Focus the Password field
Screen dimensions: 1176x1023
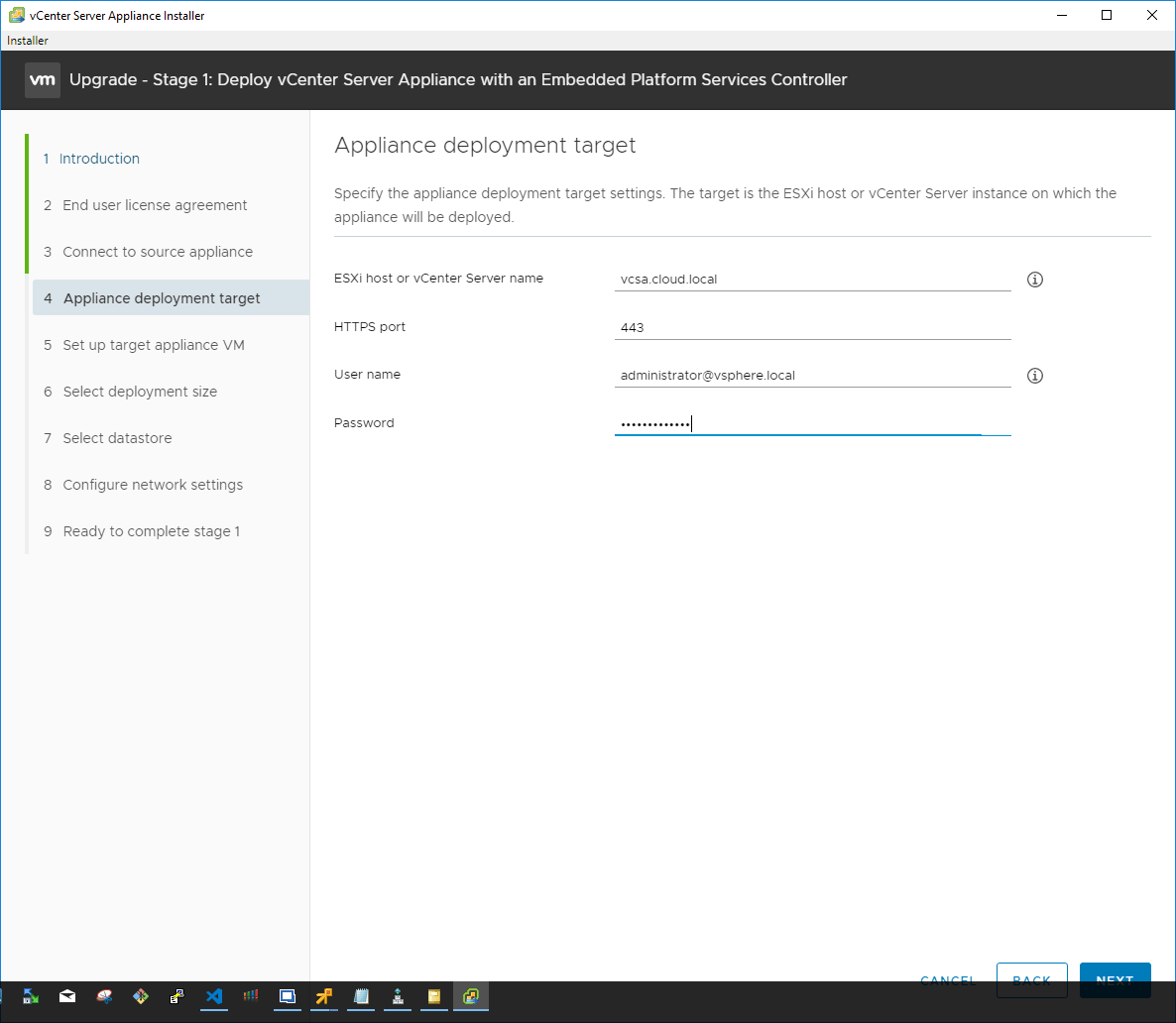pos(812,423)
